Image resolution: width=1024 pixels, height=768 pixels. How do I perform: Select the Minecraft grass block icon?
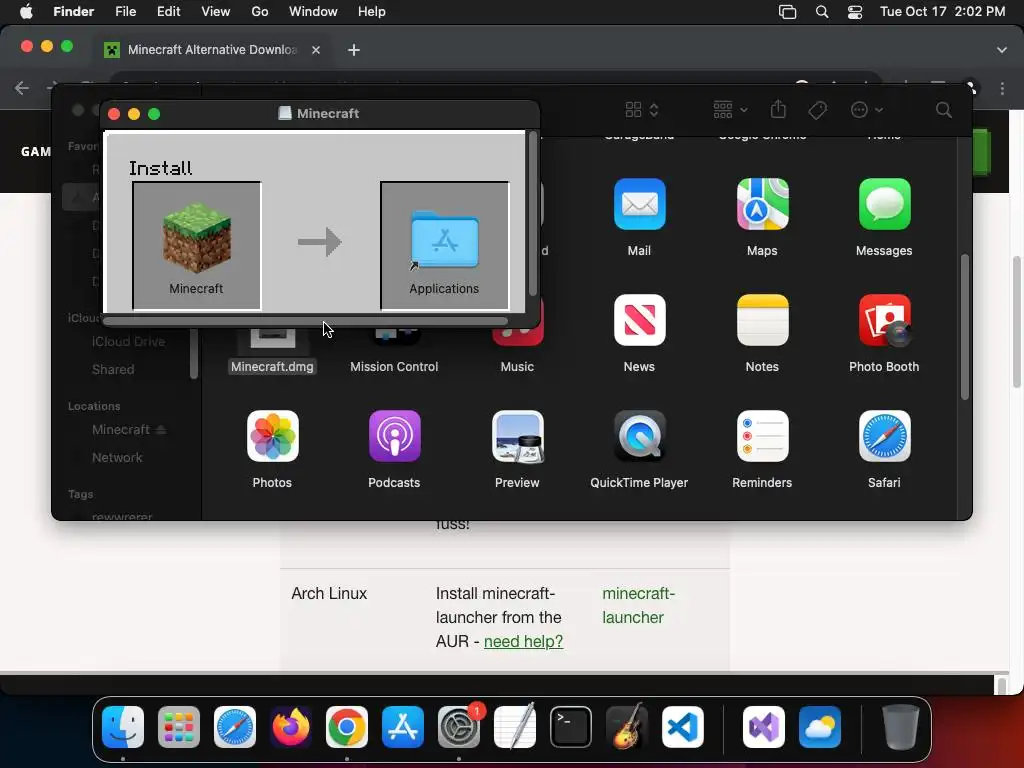(197, 238)
